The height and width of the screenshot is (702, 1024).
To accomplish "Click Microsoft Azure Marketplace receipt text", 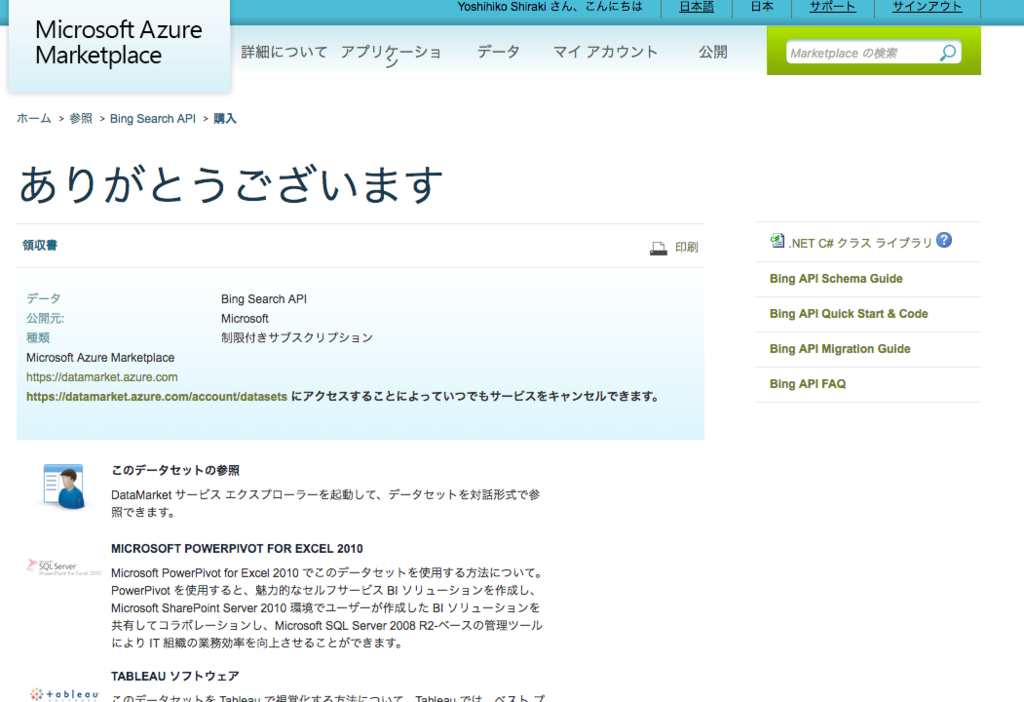I will [101, 358].
